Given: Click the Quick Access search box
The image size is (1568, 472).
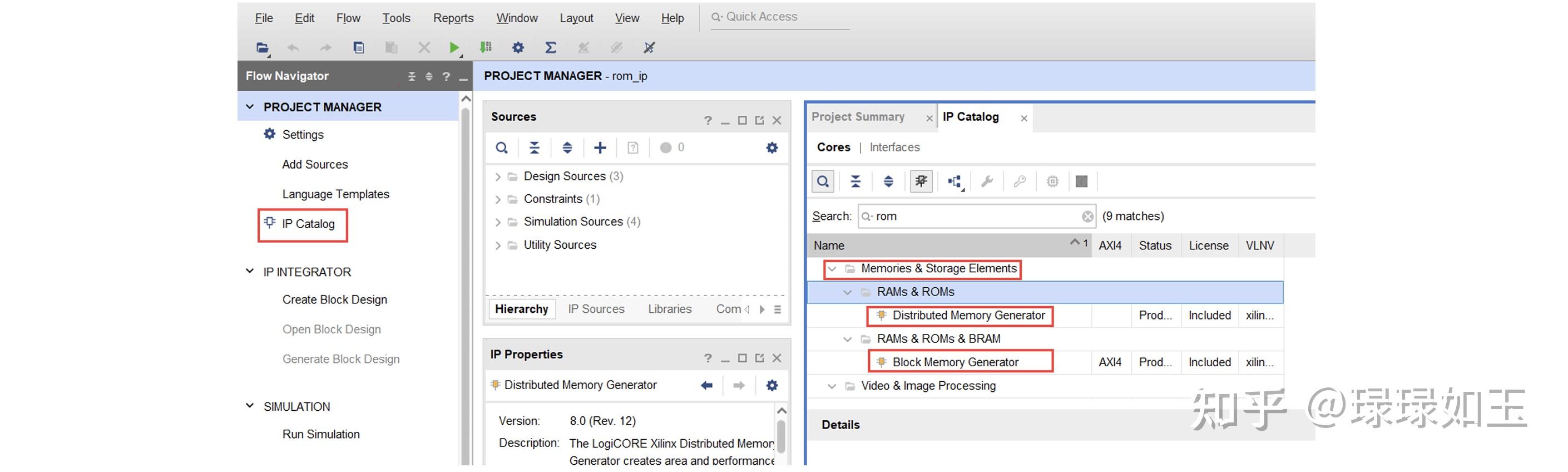Looking at the screenshot, I should coord(779,17).
